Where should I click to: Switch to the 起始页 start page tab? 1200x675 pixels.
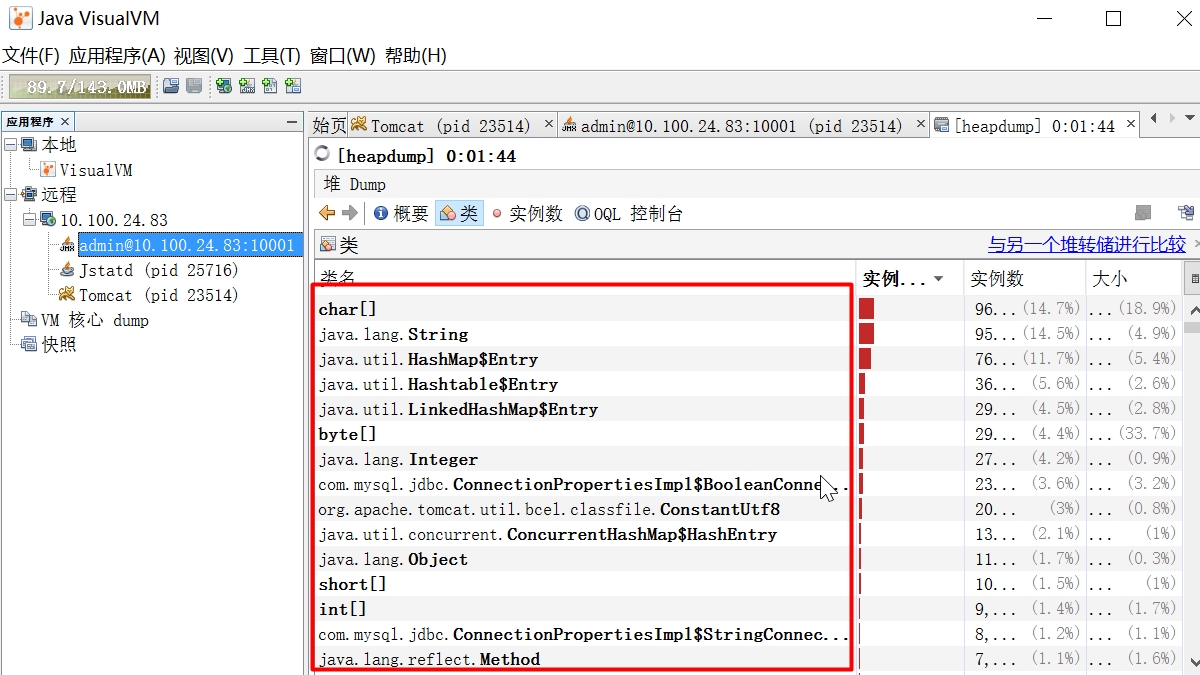[x=328, y=125]
